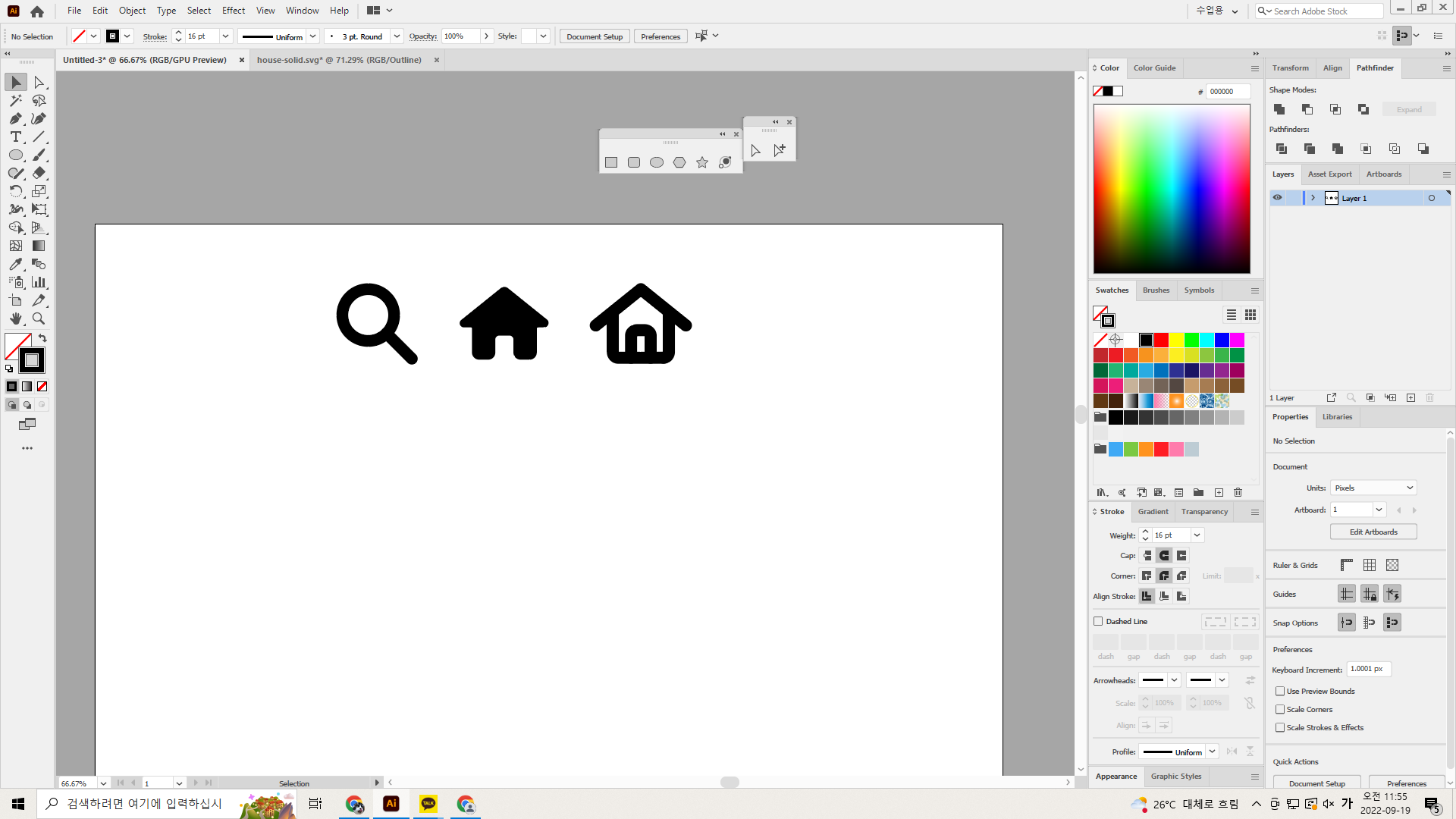Open the Units dropdown showing Pixels
The width and height of the screenshot is (1456, 819).
tap(1373, 488)
